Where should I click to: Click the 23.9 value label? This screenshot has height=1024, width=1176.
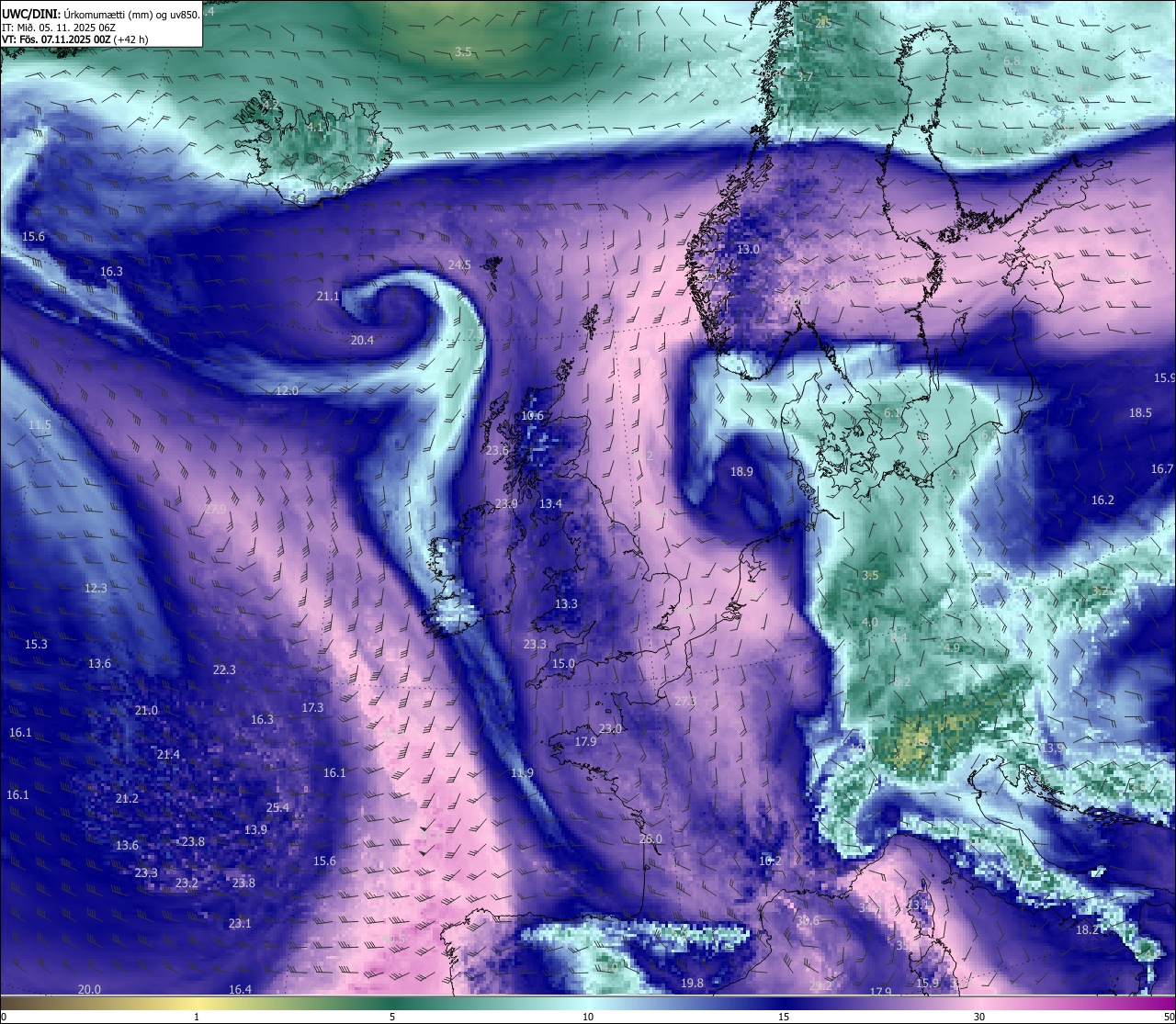pos(506,504)
